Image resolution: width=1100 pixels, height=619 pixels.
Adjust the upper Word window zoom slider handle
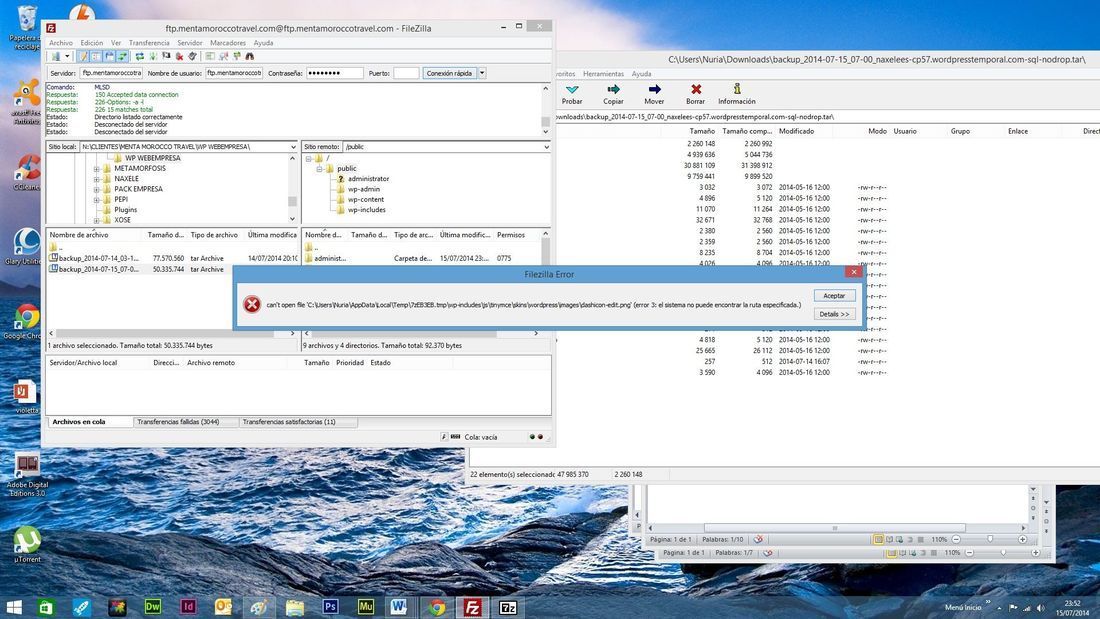[990, 539]
